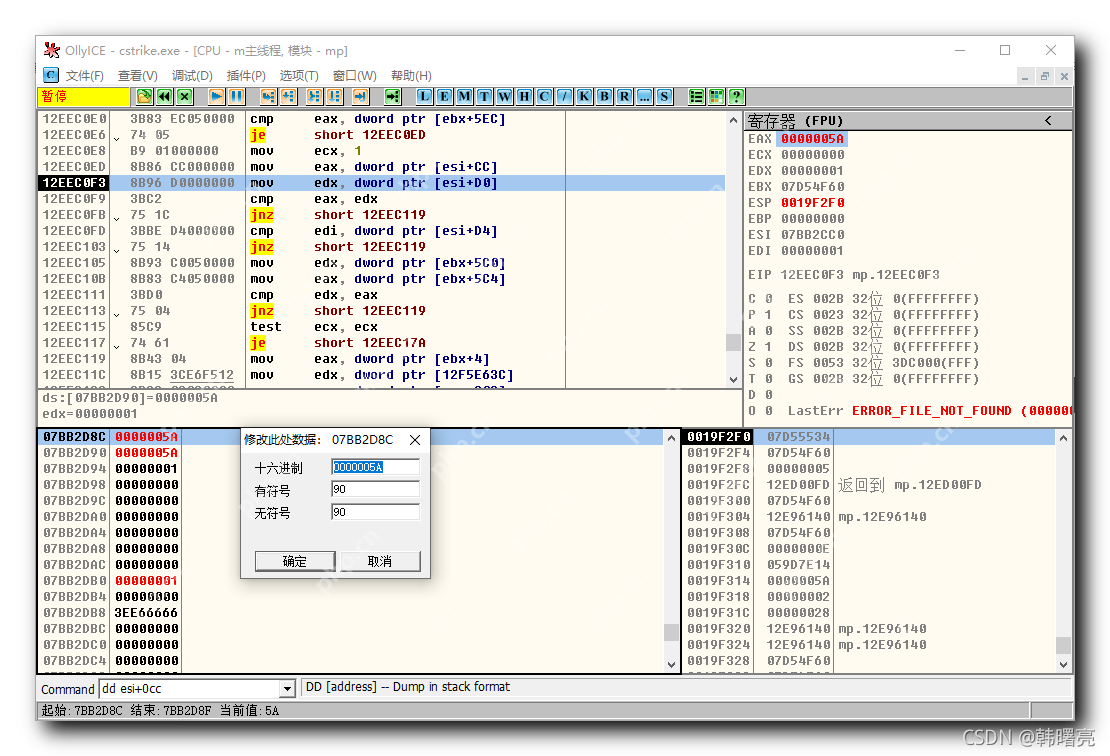The image size is (1110, 756).
Task: Restart the program via the rewind icon
Action: click(164, 96)
